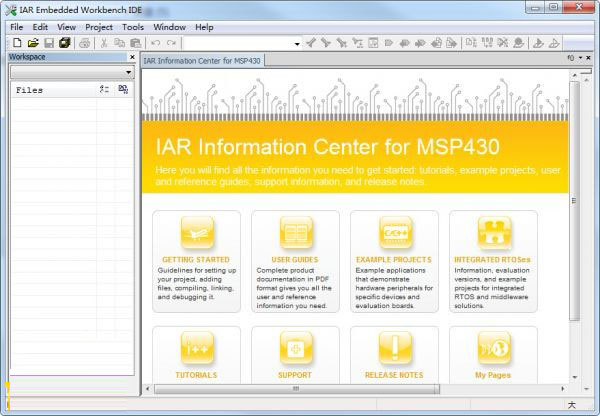Click the Paste toolbar icon
This screenshot has height=416, width=600.
135,43
